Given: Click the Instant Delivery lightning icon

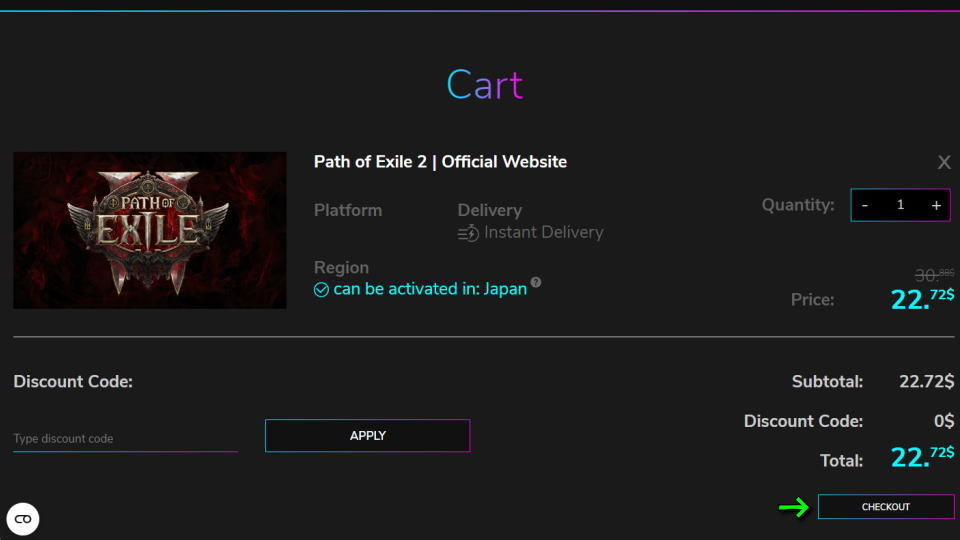Looking at the screenshot, I should 468,233.
